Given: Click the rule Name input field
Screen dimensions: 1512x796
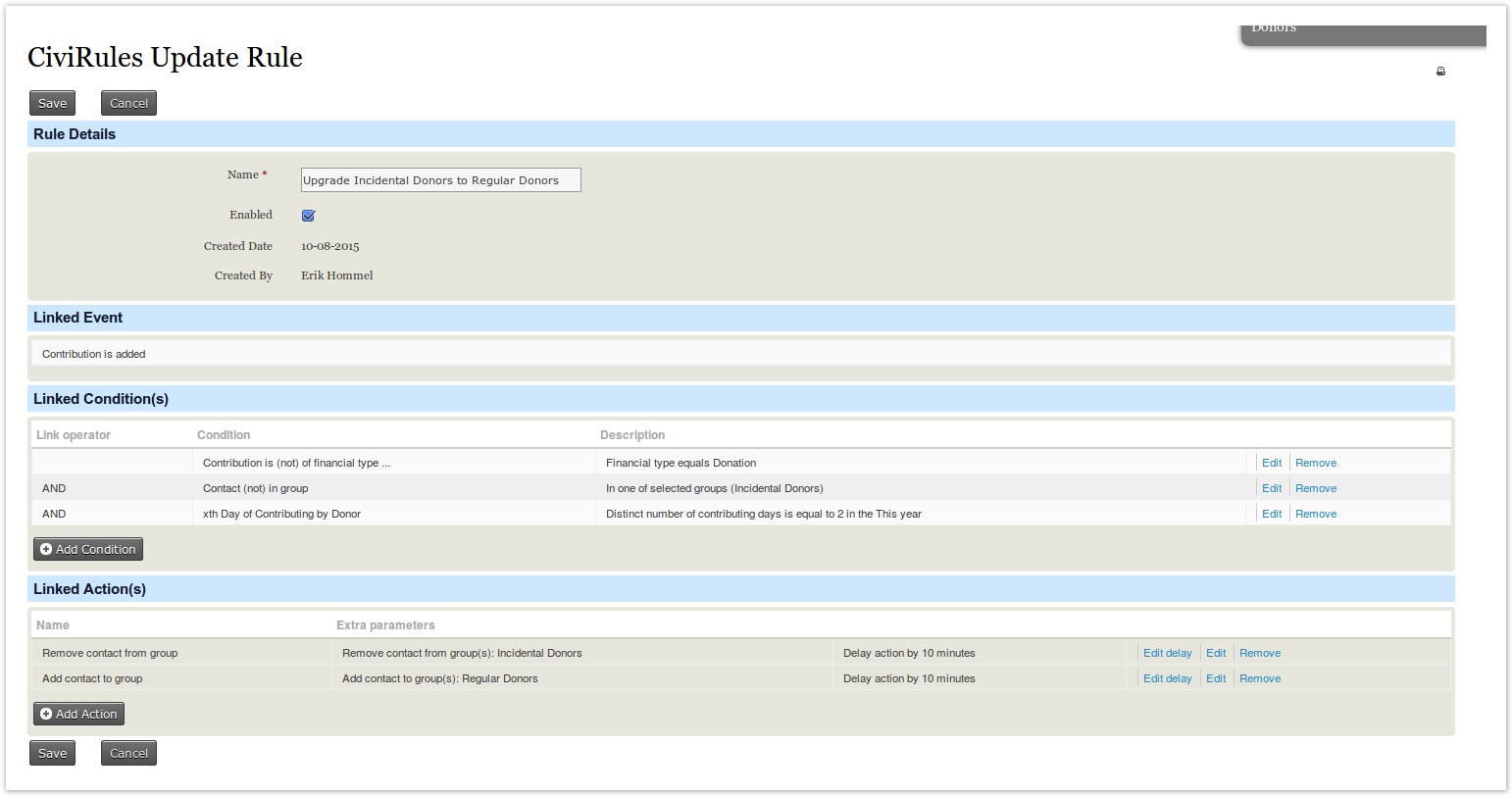Looking at the screenshot, I should pos(440,180).
